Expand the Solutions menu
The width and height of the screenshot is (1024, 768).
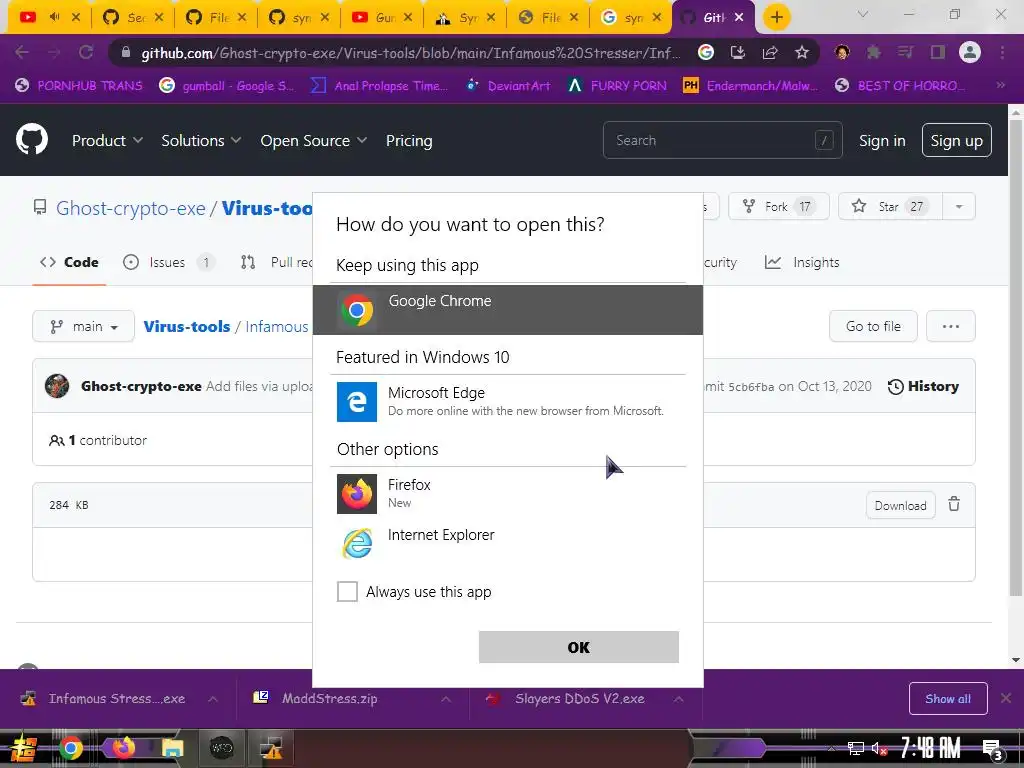(201, 140)
